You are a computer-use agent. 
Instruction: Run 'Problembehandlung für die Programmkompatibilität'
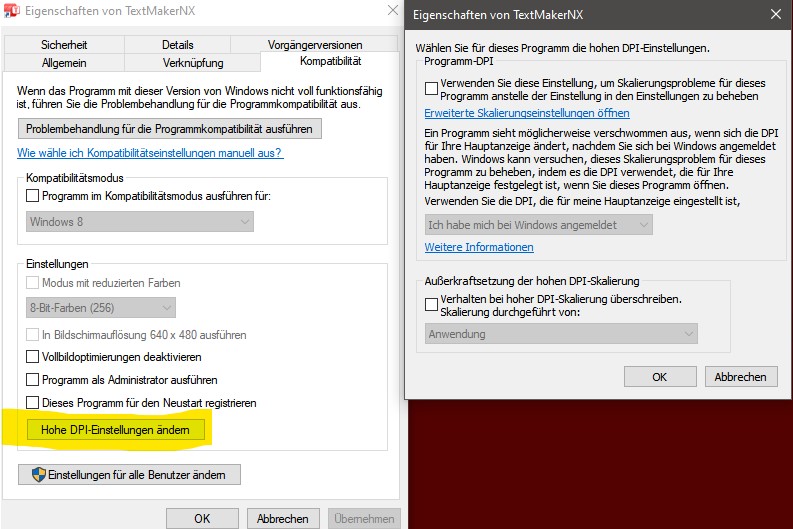[169, 129]
